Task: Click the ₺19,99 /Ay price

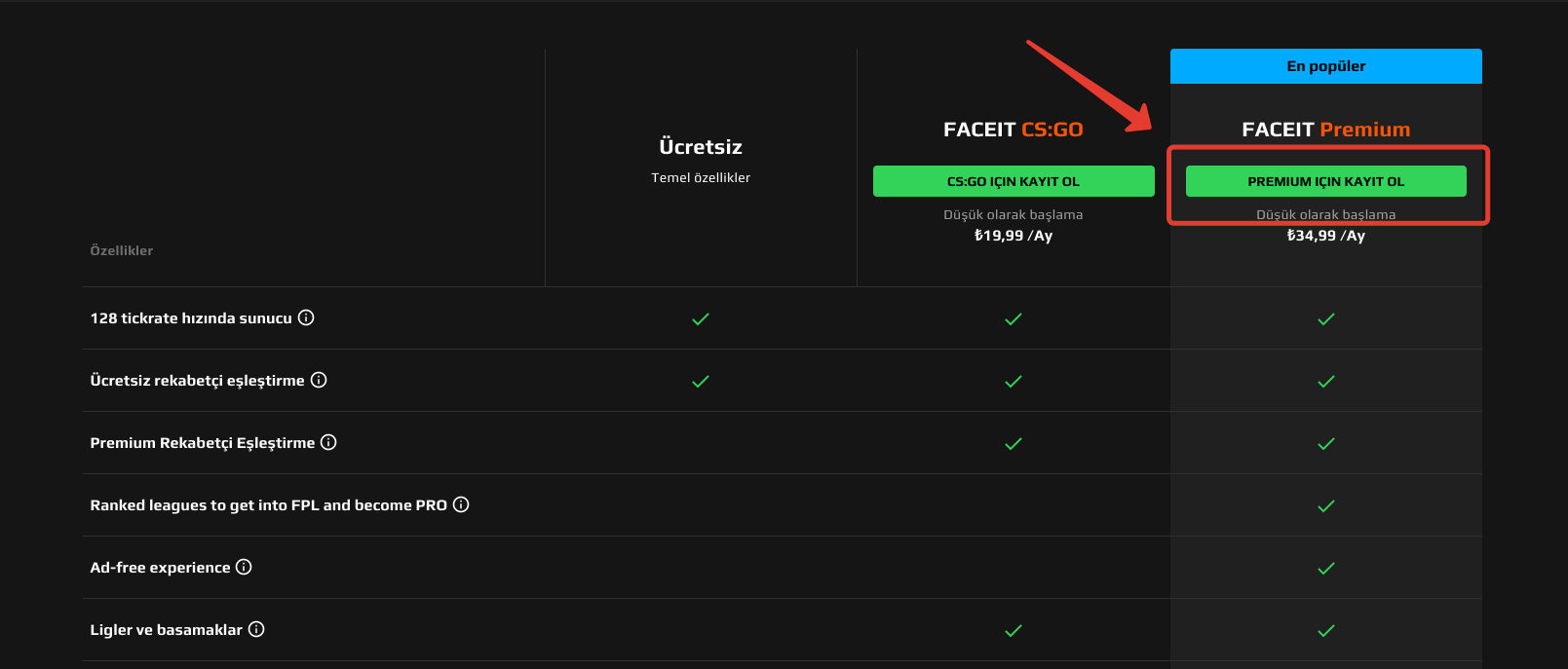Action: (1013, 236)
